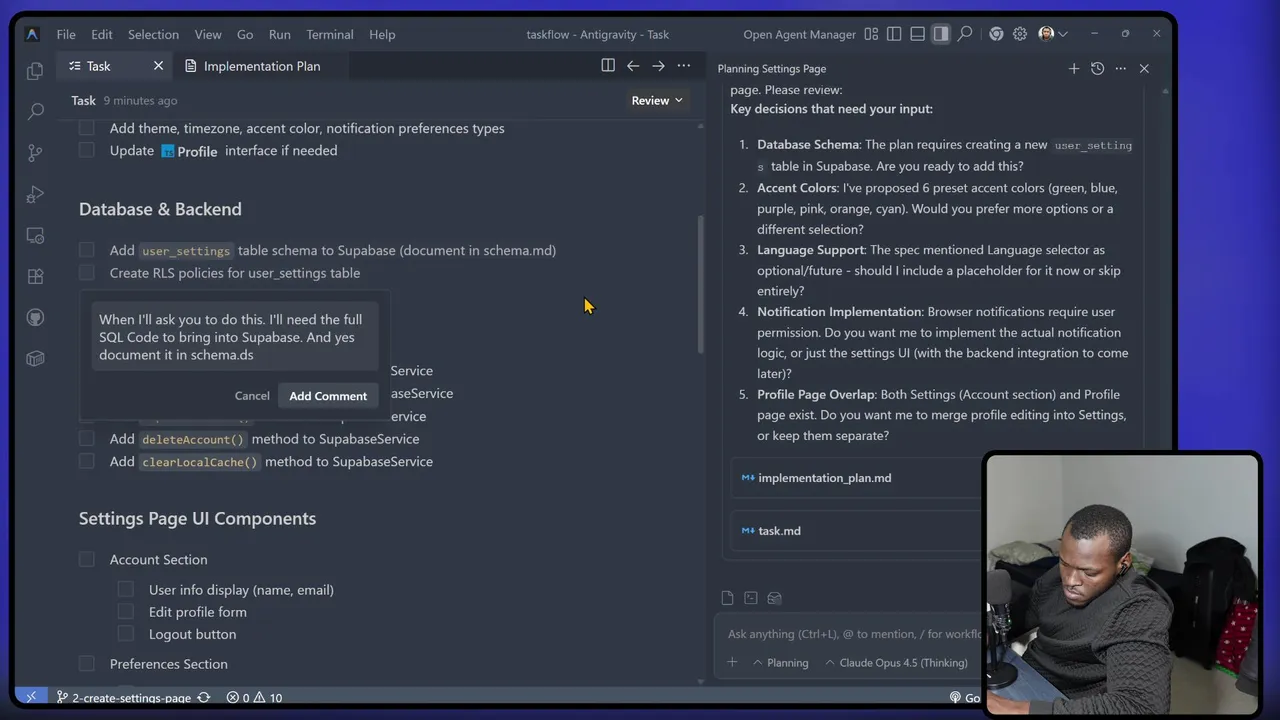Viewport: 1280px width, 720px height.
Task: Open conversation history clock icon
Action: [1097, 69]
